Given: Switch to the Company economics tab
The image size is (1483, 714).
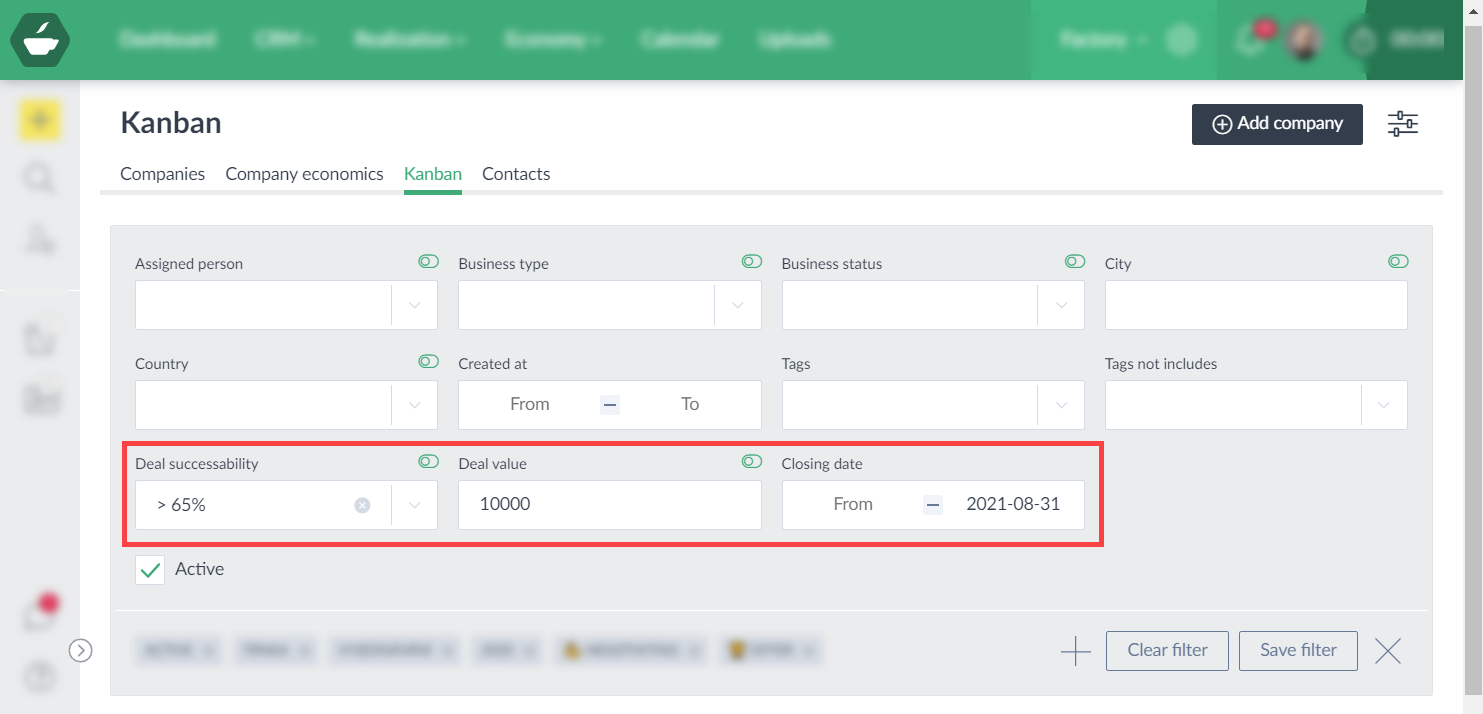Looking at the screenshot, I should [x=304, y=174].
